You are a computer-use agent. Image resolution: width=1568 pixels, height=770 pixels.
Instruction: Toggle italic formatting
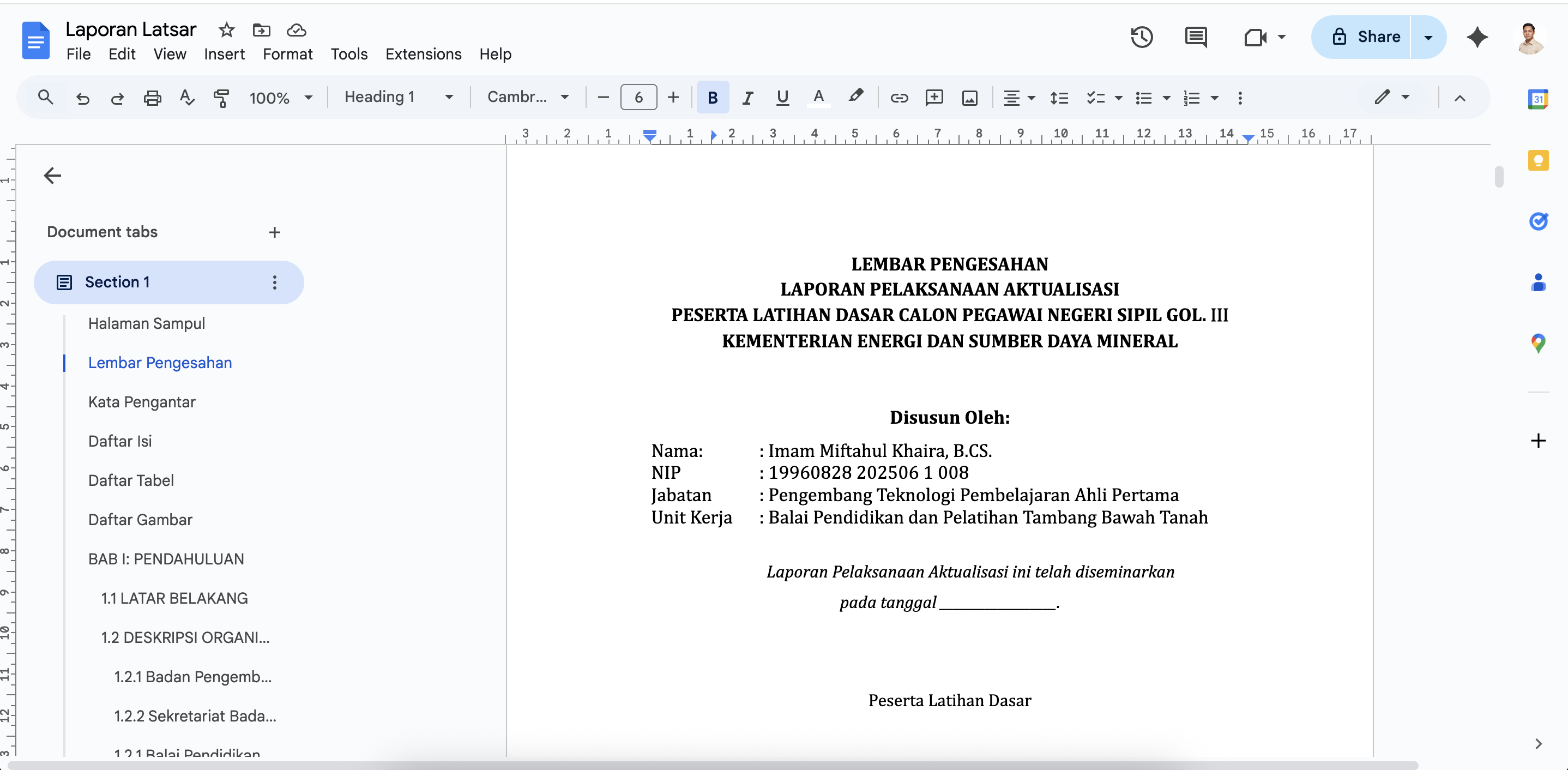(x=747, y=98)
